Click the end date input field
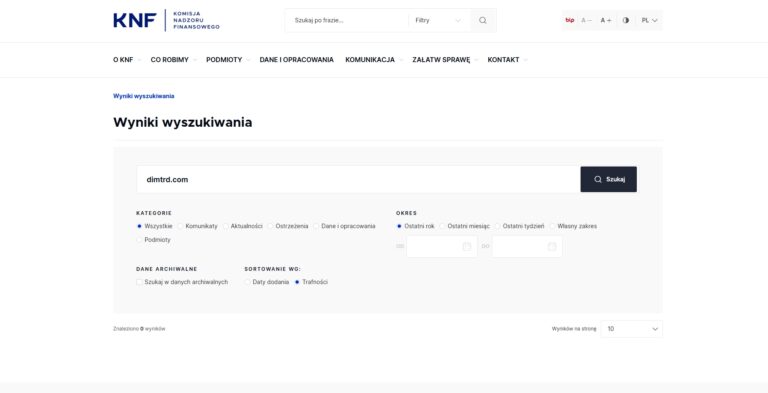This screenshot has height=393, width=768. click(527, 246)
